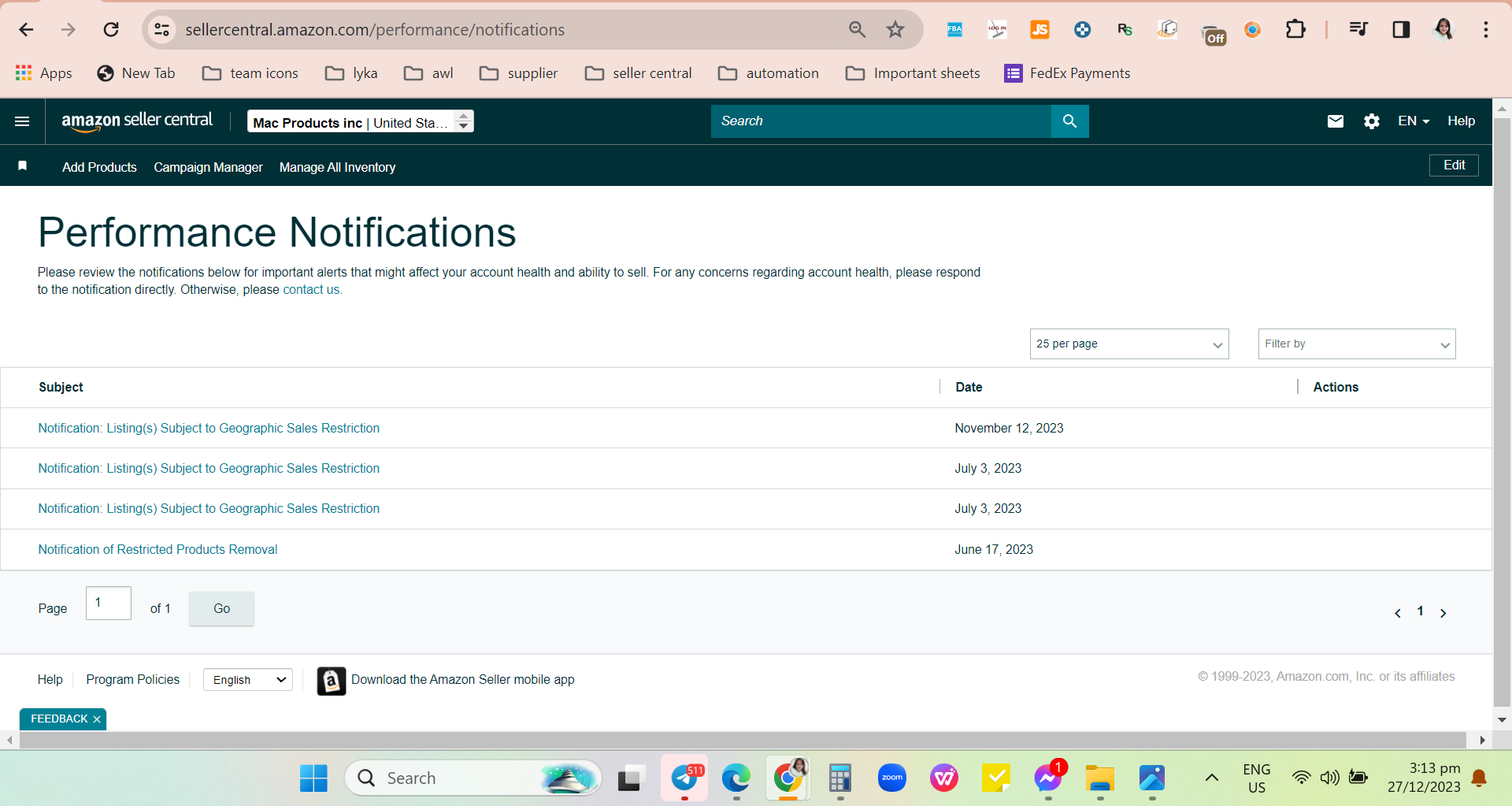Screen dimensions: 1512x806
Task: Open Chrome three-dot menu
Action: (1486, 29)
